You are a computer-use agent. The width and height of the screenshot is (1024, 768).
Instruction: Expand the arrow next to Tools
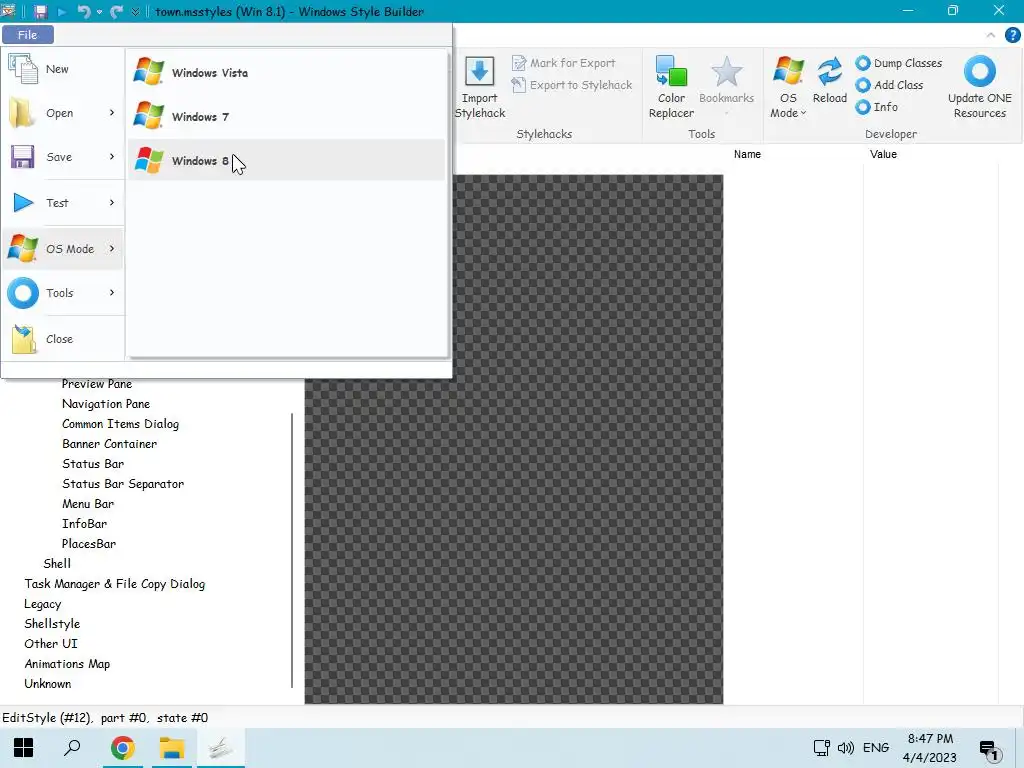tap(112, 293)
